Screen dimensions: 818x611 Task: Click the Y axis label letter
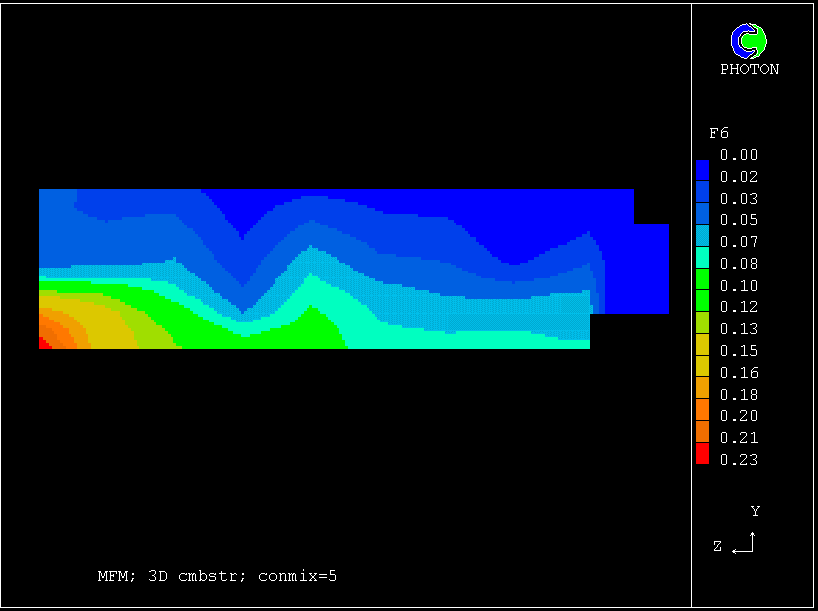(755, 512)
